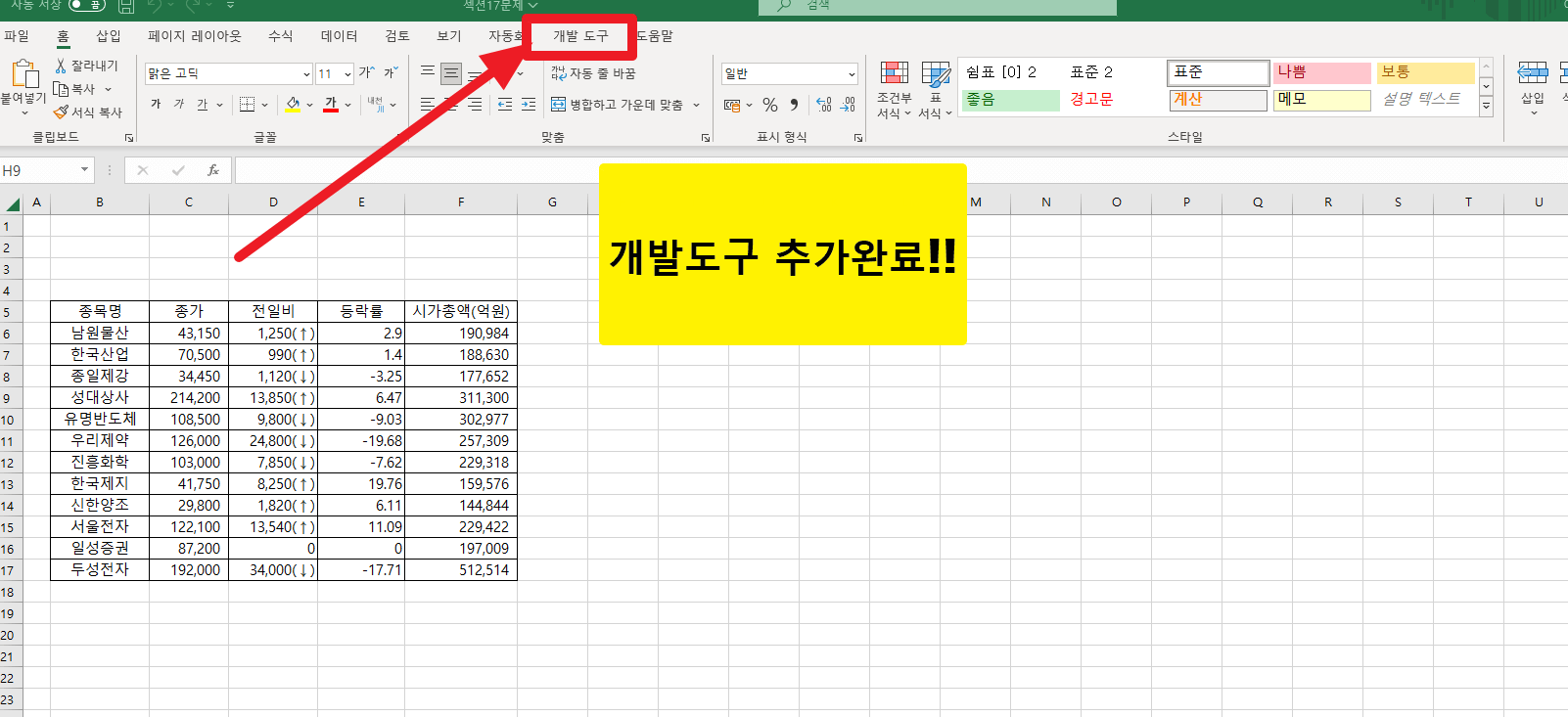Apply the 좋음 cell style
The width and height of the screenshot is (1568, 717).
click(1011, 100)
